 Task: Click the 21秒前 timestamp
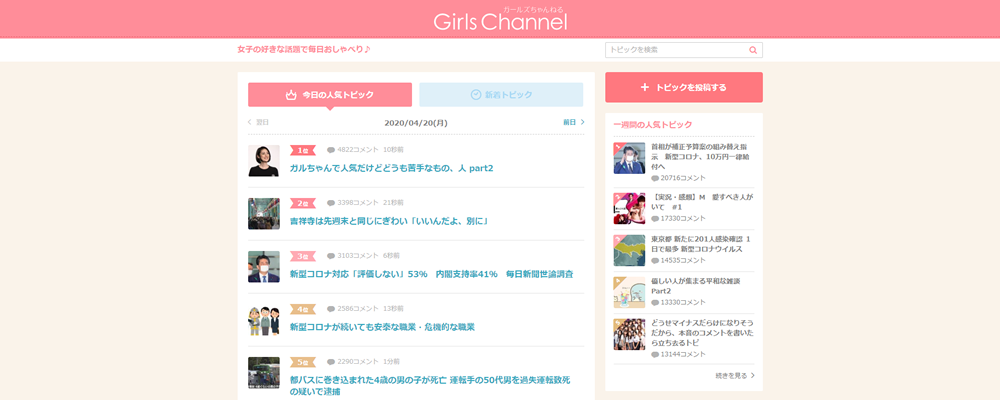tap(393, 204)
